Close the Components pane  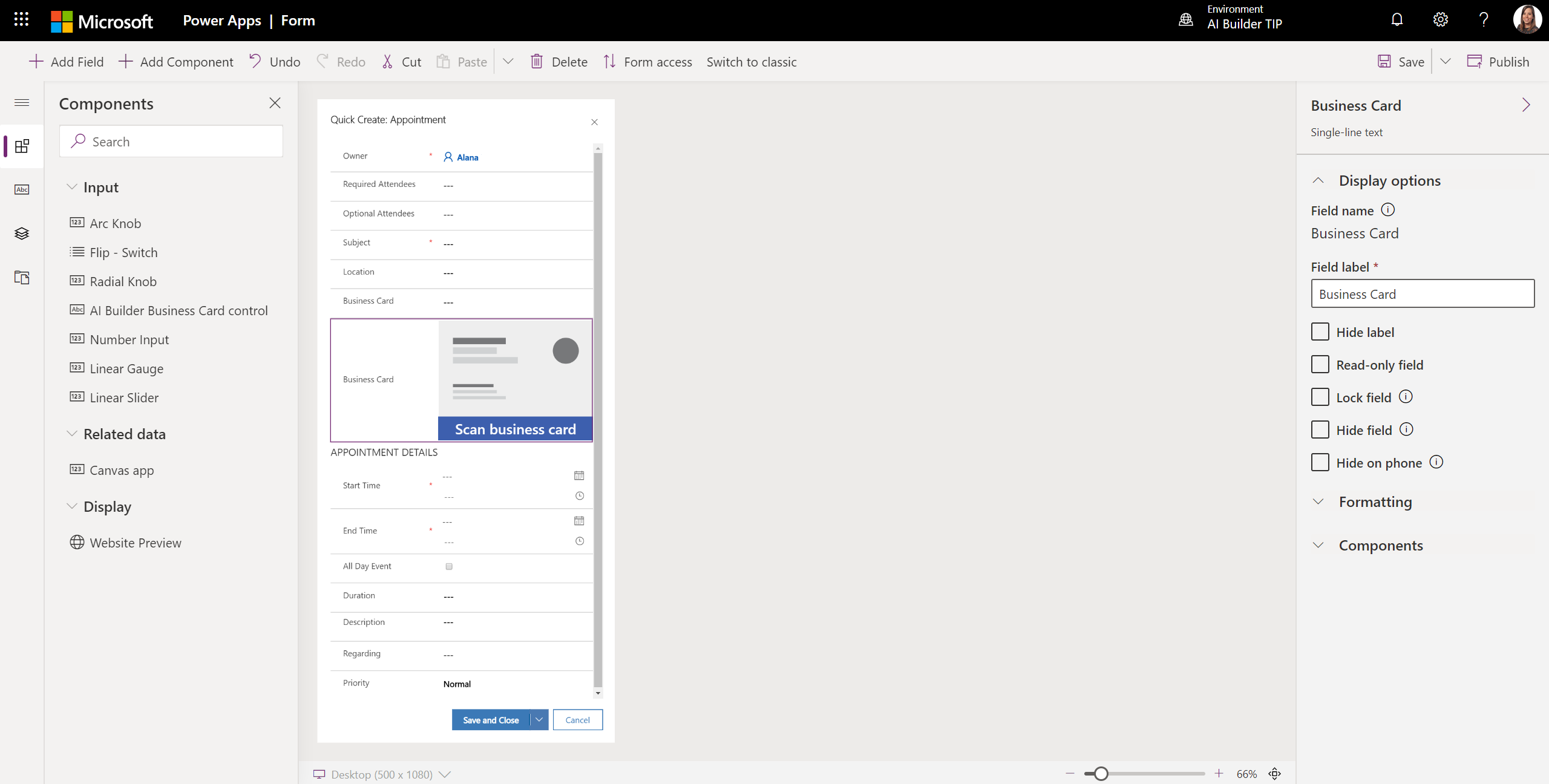(275, 103)
